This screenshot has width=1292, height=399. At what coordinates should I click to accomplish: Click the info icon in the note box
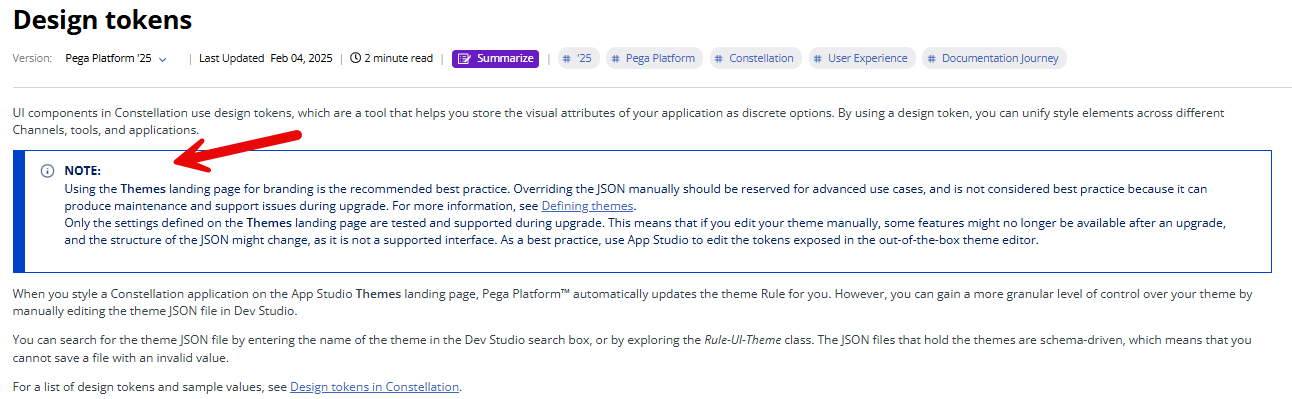coord(47,171)
